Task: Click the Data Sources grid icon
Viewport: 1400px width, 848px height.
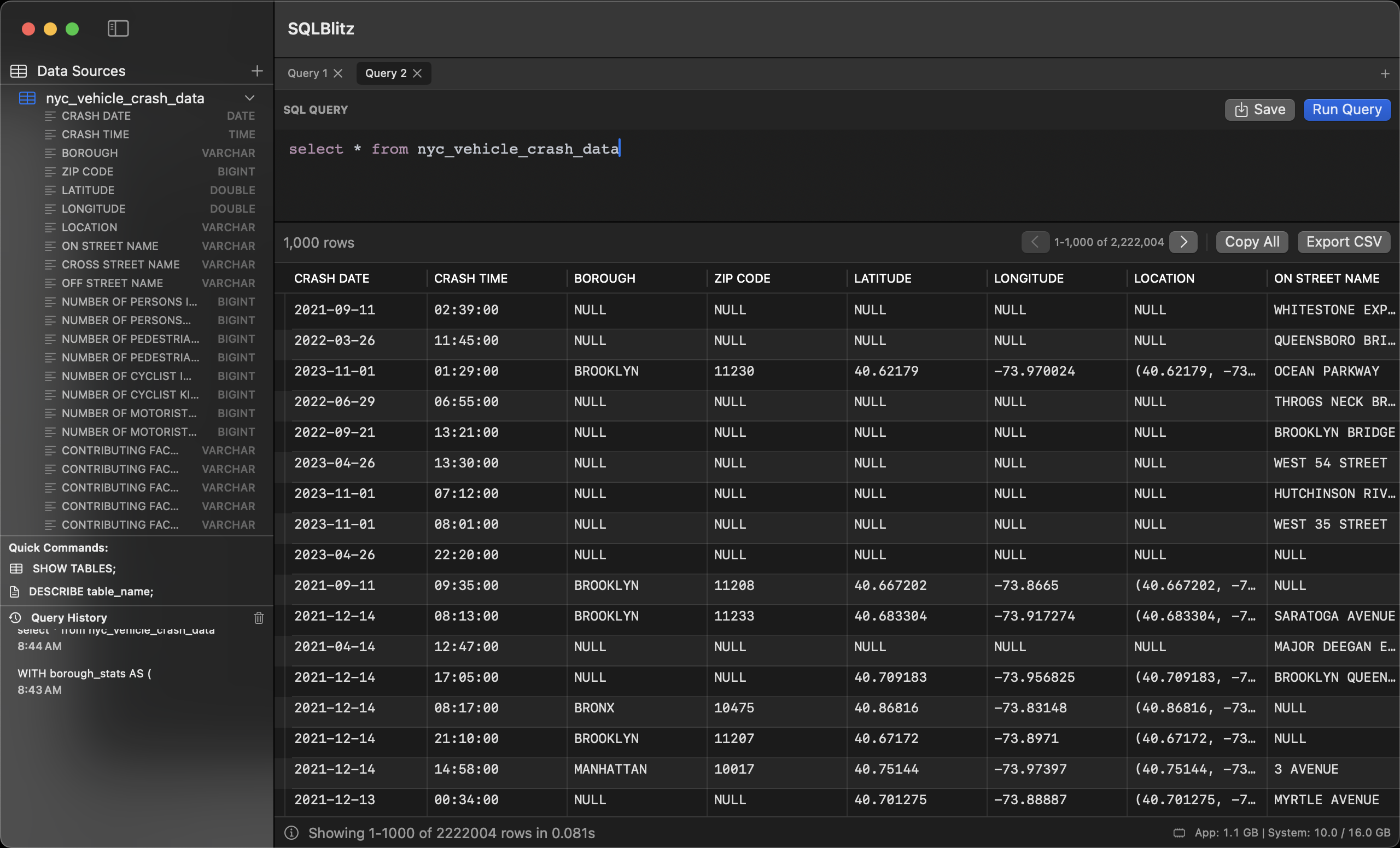Action: click(x=18, y=71)
